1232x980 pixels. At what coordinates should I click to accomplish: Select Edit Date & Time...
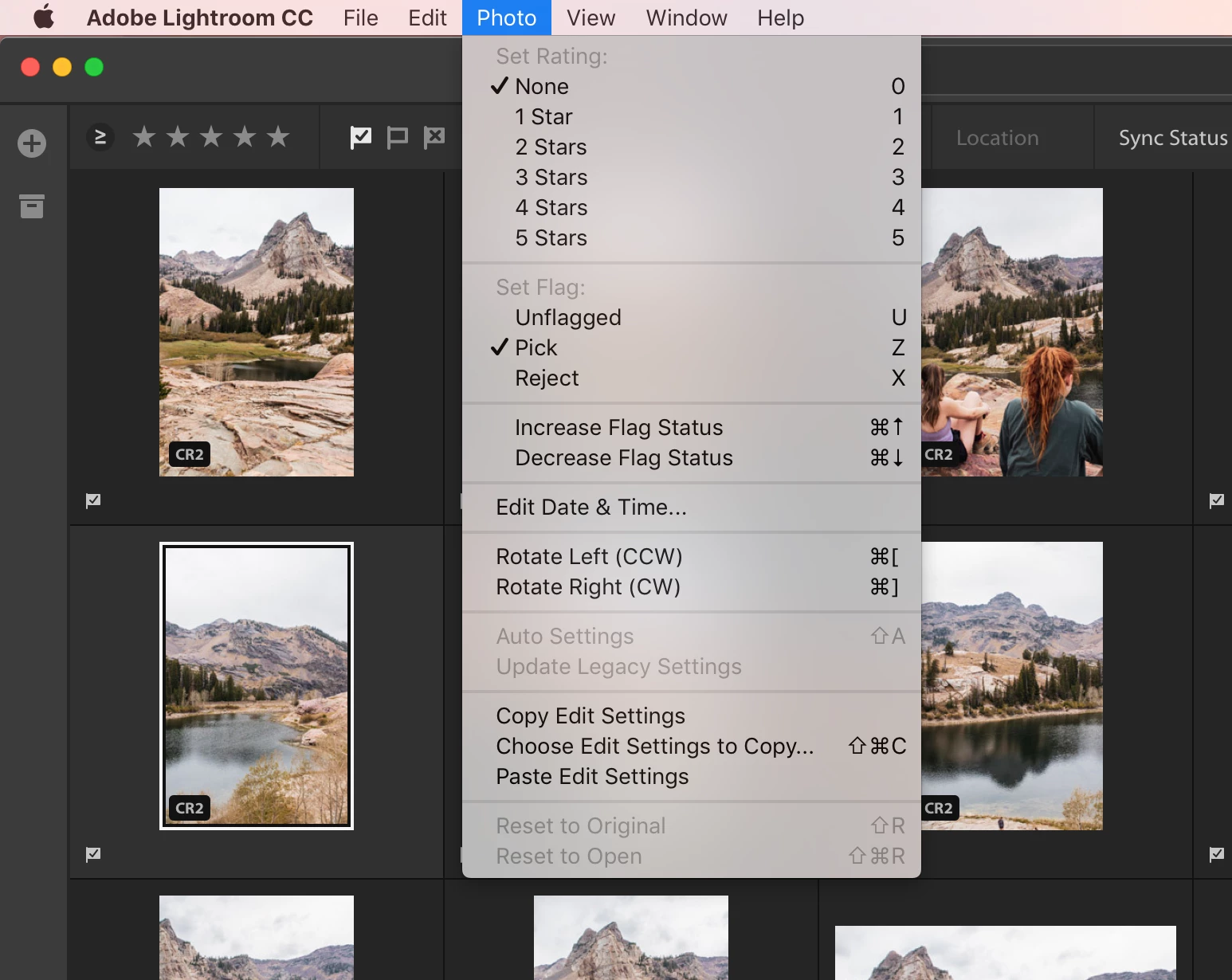click(692, 507)
